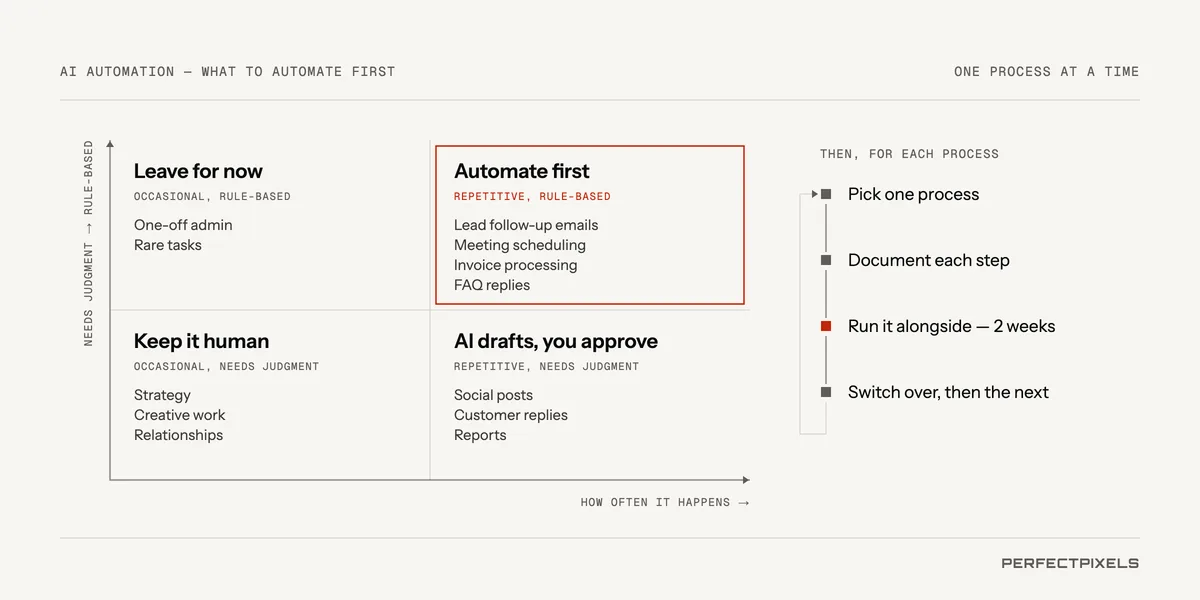Select 'FAQ replies' list item

492,285
